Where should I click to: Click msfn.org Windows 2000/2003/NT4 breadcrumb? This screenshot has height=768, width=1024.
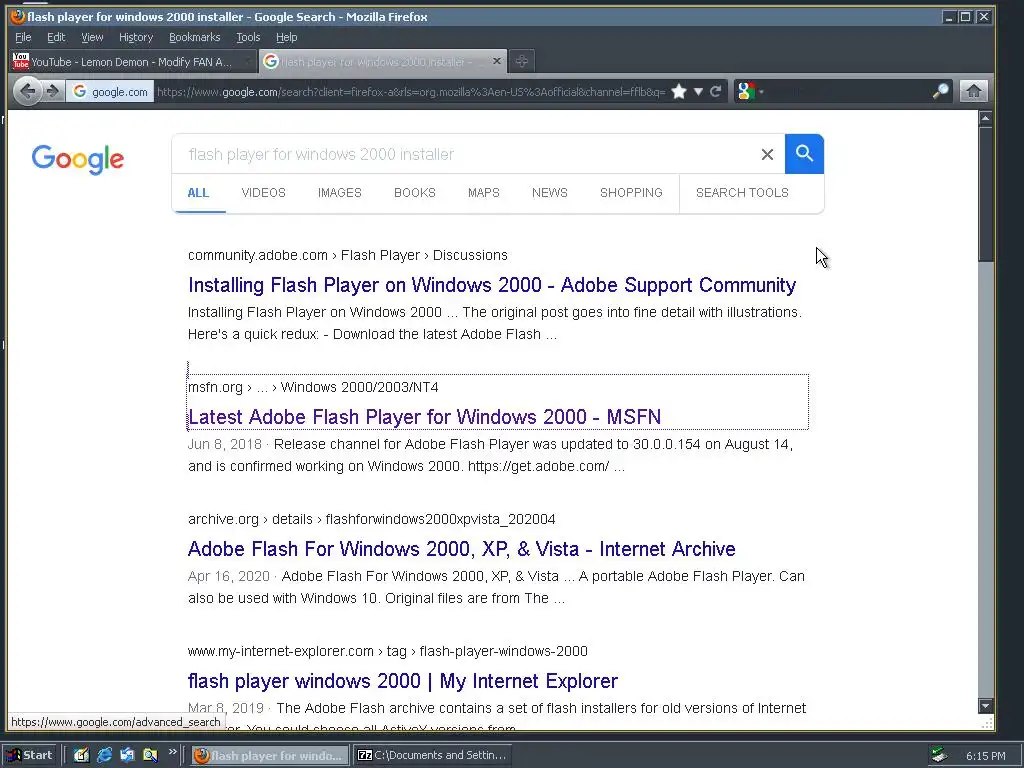[x=313, y=387]
